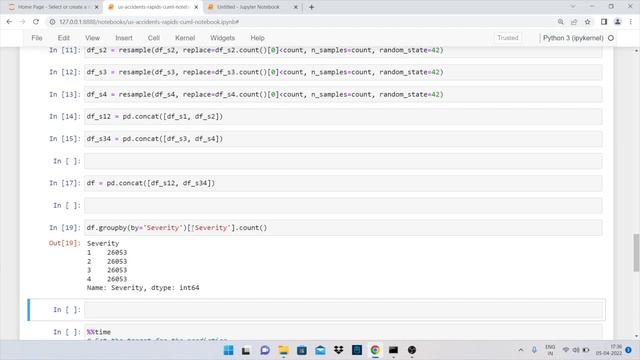Click empty cell below In [15]

point(343,161)
